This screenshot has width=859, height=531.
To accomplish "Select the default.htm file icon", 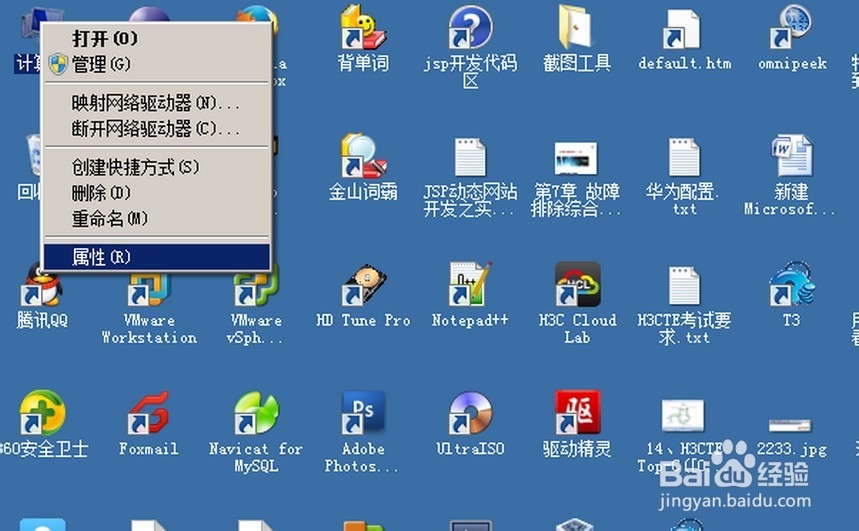I will pyautogui.click(x=682, y=29).
